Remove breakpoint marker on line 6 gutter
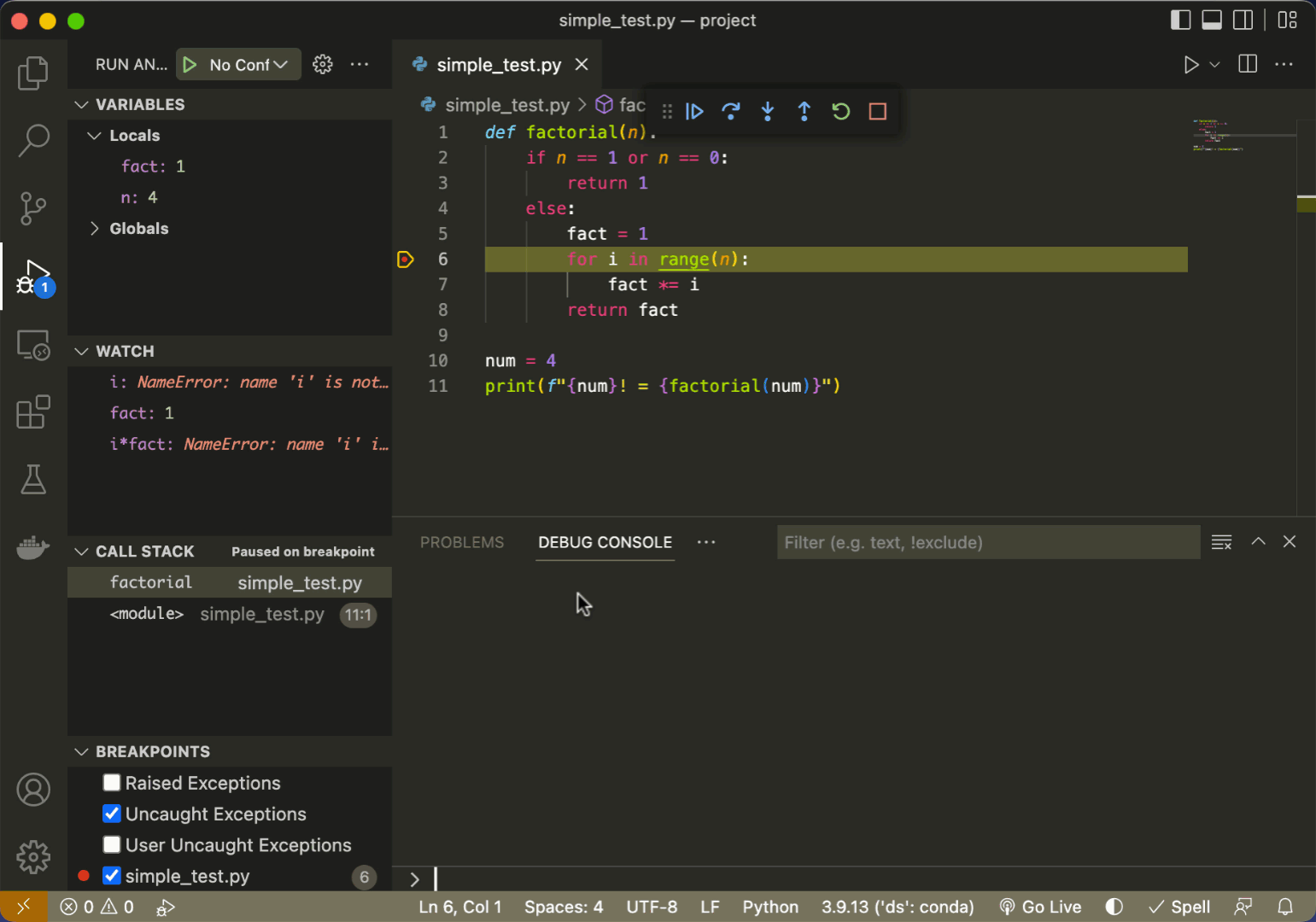Viewport: 1316px width, 922px height. pyautogui.click(x=406, y=260)
